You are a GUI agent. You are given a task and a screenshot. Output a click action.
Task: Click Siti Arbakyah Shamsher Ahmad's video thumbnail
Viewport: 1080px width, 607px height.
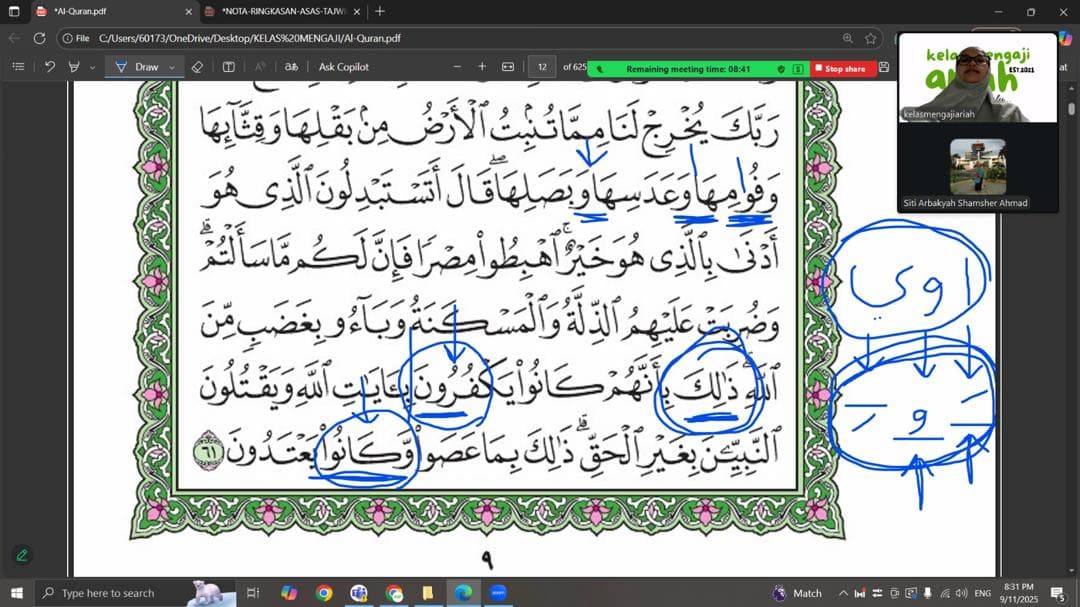click(x=977, y=169)
